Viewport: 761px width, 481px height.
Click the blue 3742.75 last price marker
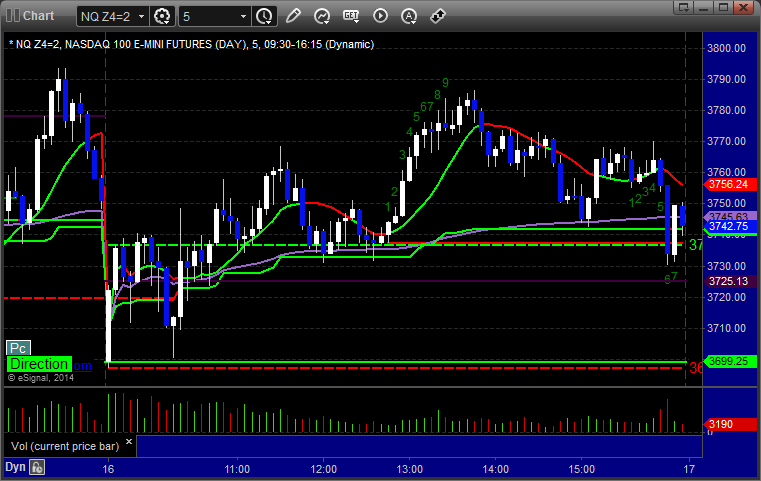pyautogui.click(x=729, y=227)
